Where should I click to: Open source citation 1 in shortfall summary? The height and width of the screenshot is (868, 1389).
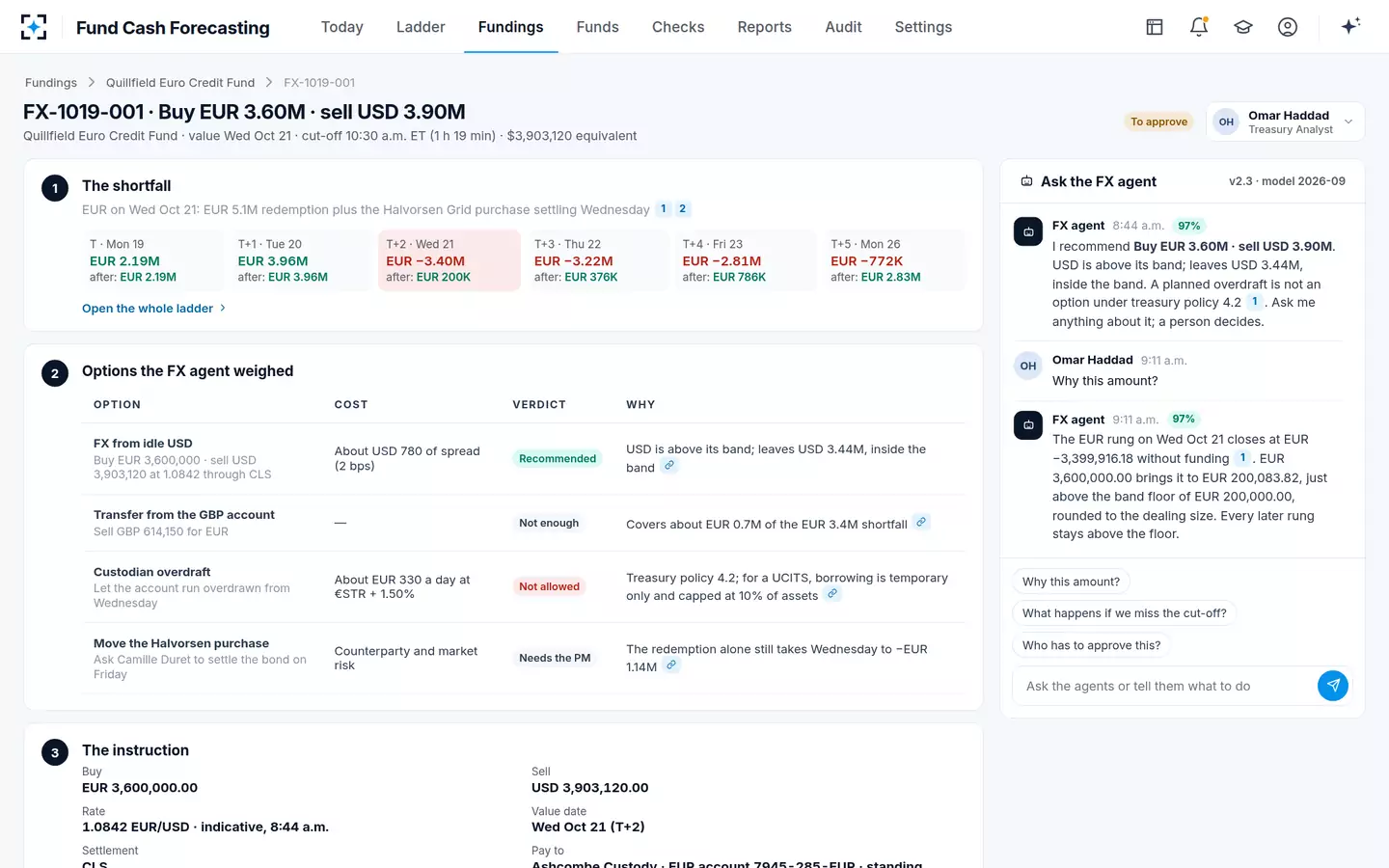(x=664, y=208)
